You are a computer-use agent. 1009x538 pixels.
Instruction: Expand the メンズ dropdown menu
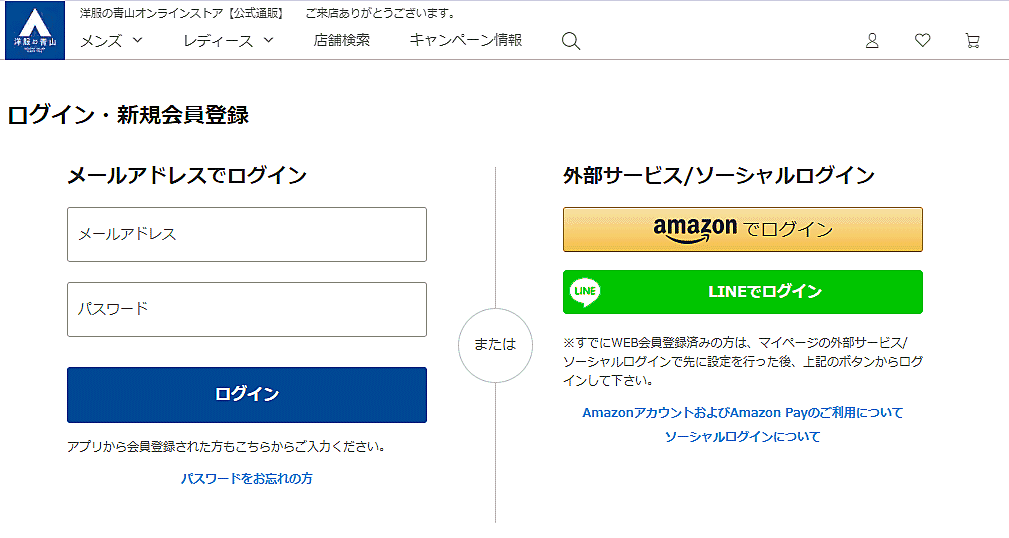pos(111,41)
